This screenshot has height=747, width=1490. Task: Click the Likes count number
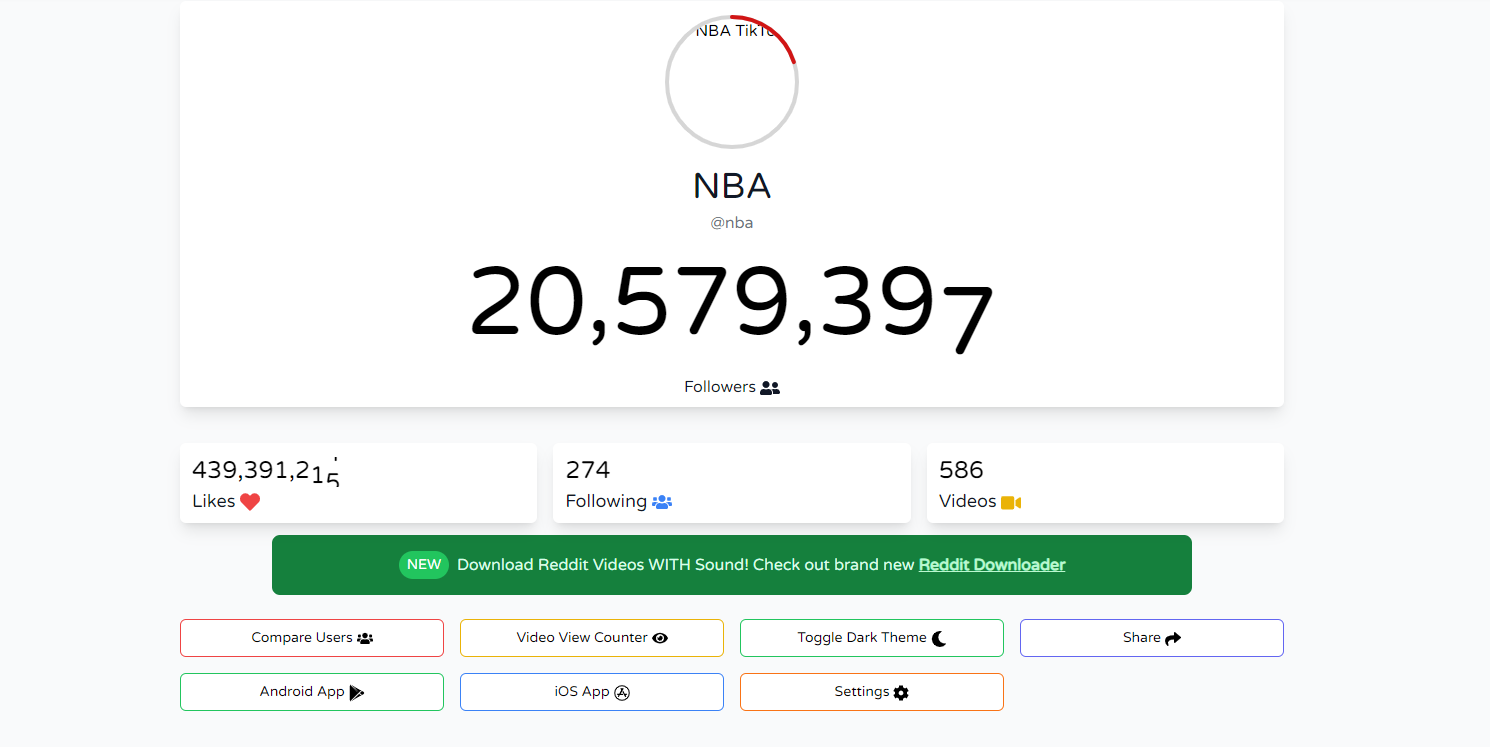click(266, 471)
